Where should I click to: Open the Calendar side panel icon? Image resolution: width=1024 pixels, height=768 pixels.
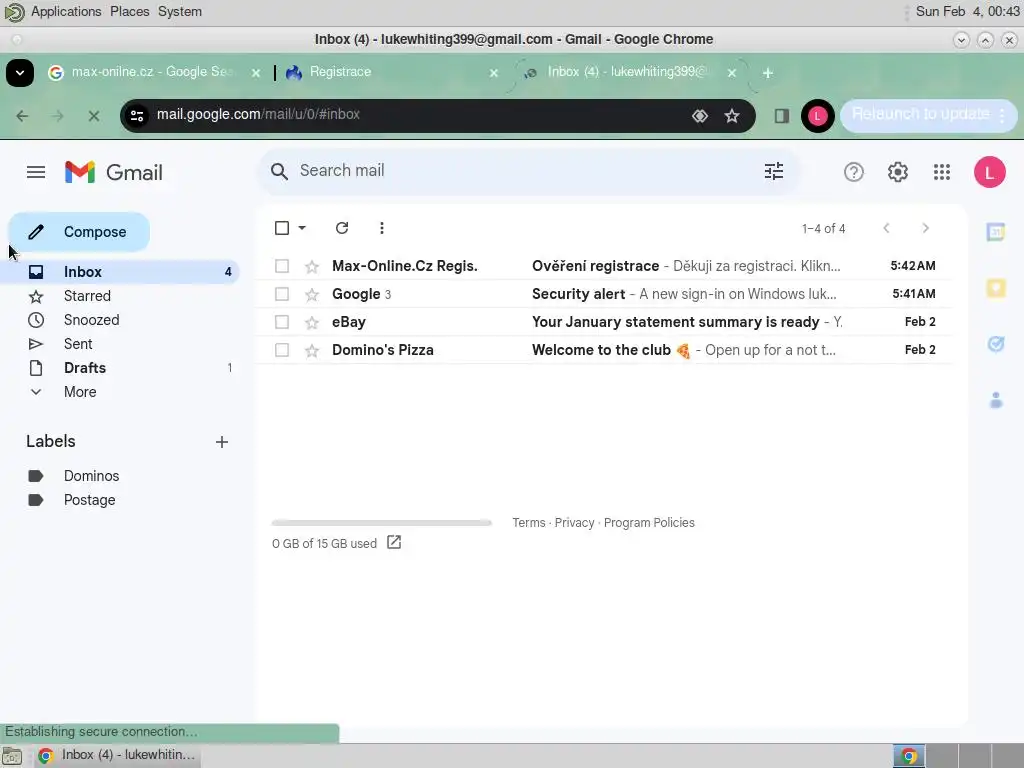(x=995, y=232)
